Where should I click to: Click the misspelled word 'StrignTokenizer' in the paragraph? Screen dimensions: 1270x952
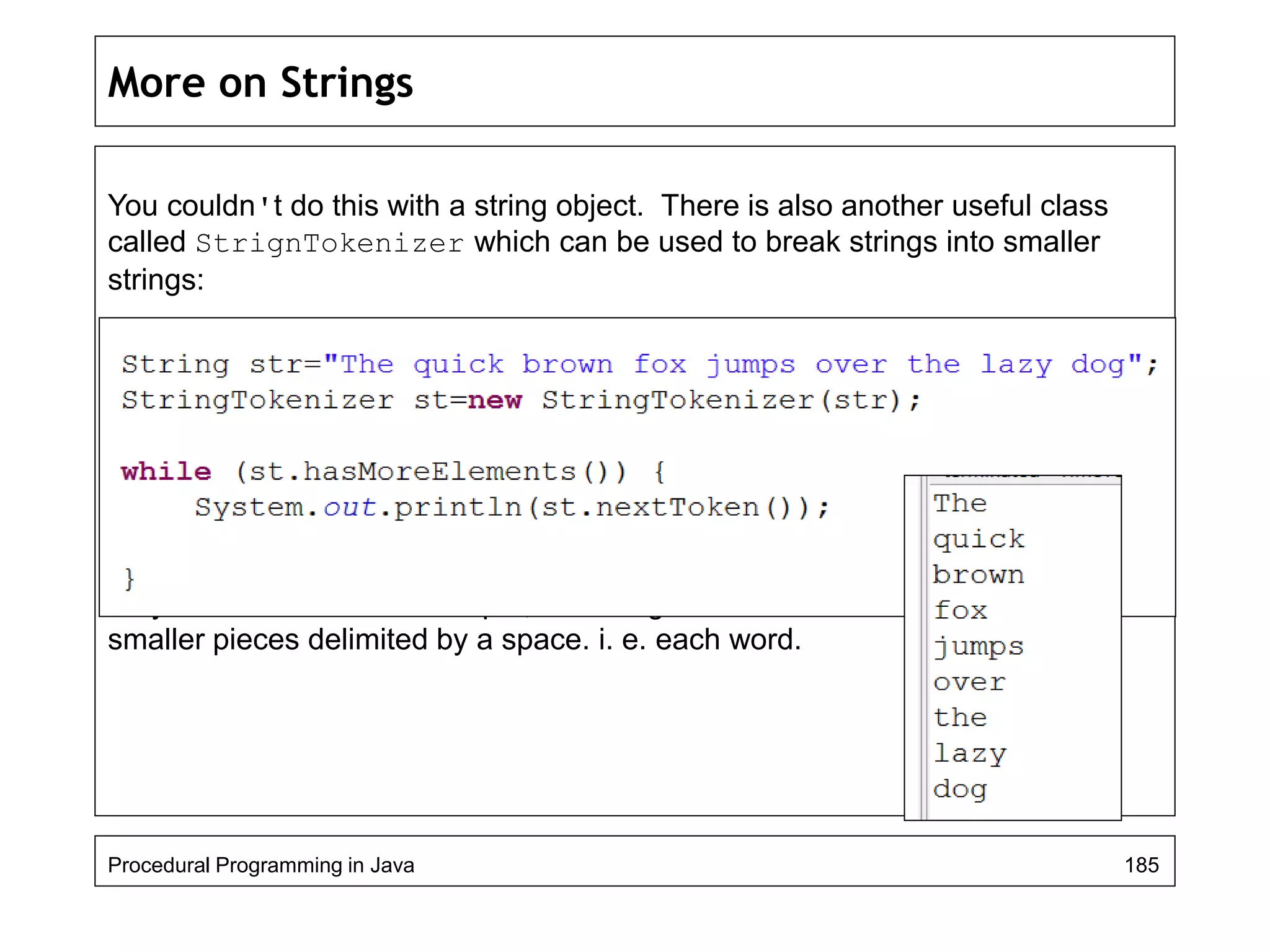(x=330, y=243)
